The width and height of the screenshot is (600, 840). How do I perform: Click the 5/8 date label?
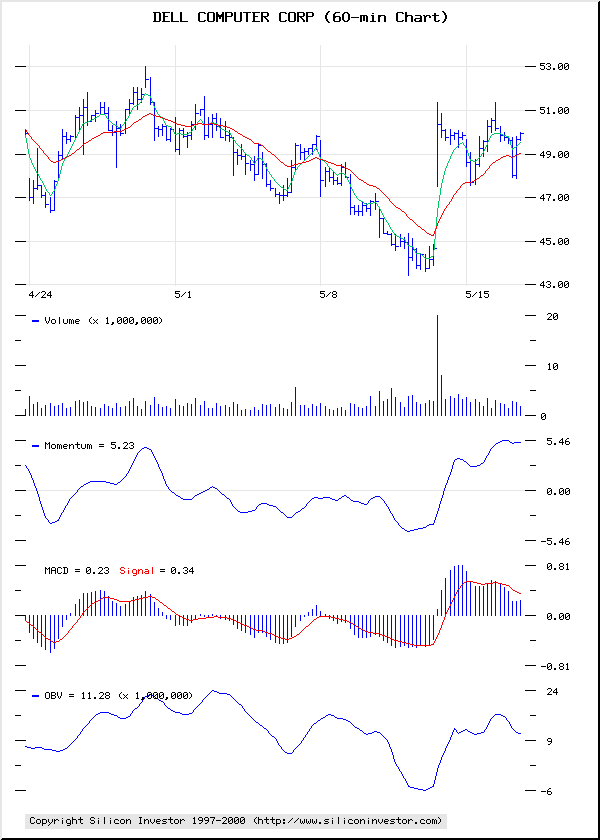tap(328, 294)
